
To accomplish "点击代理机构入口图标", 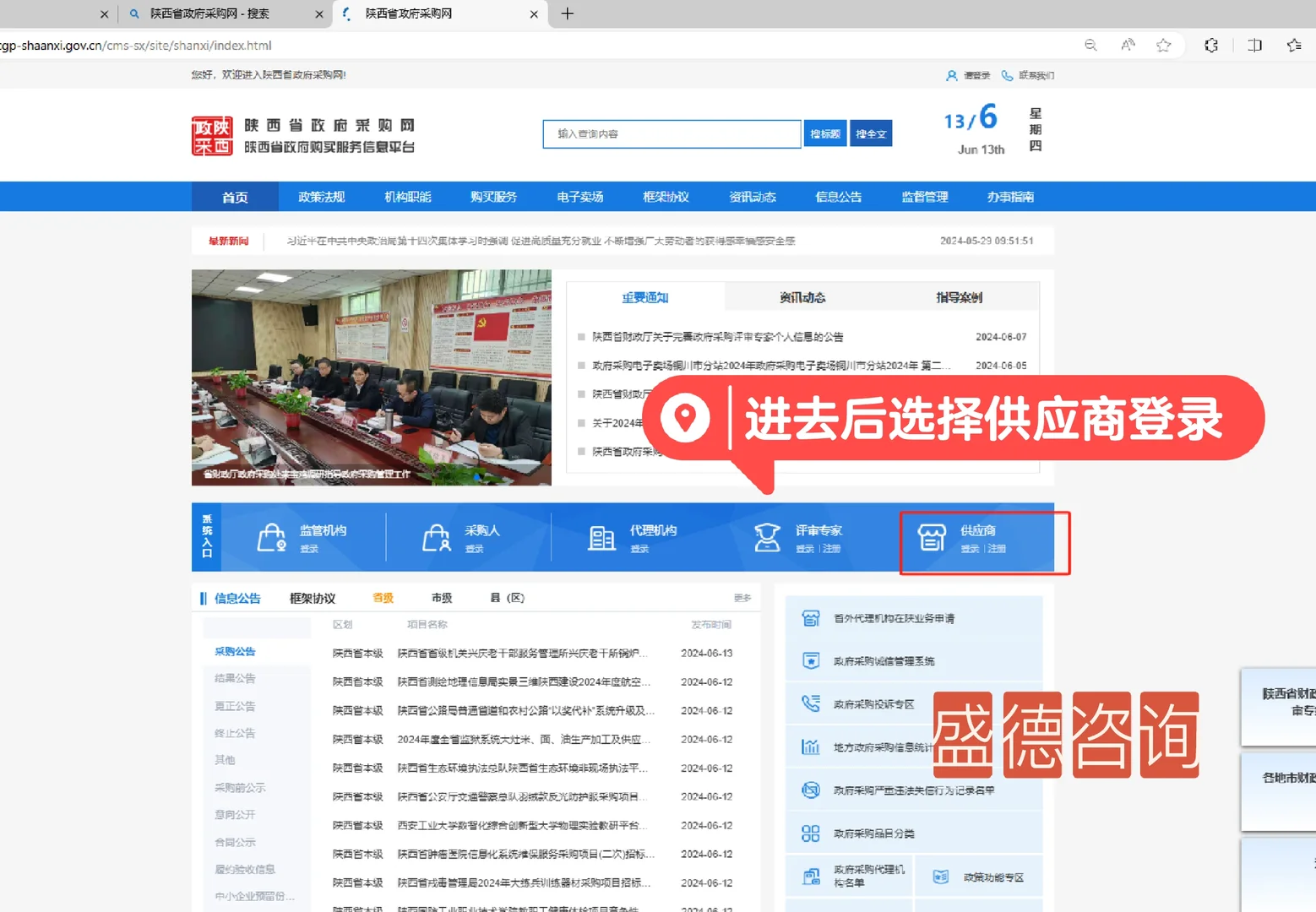I will [x=601, y=537].
